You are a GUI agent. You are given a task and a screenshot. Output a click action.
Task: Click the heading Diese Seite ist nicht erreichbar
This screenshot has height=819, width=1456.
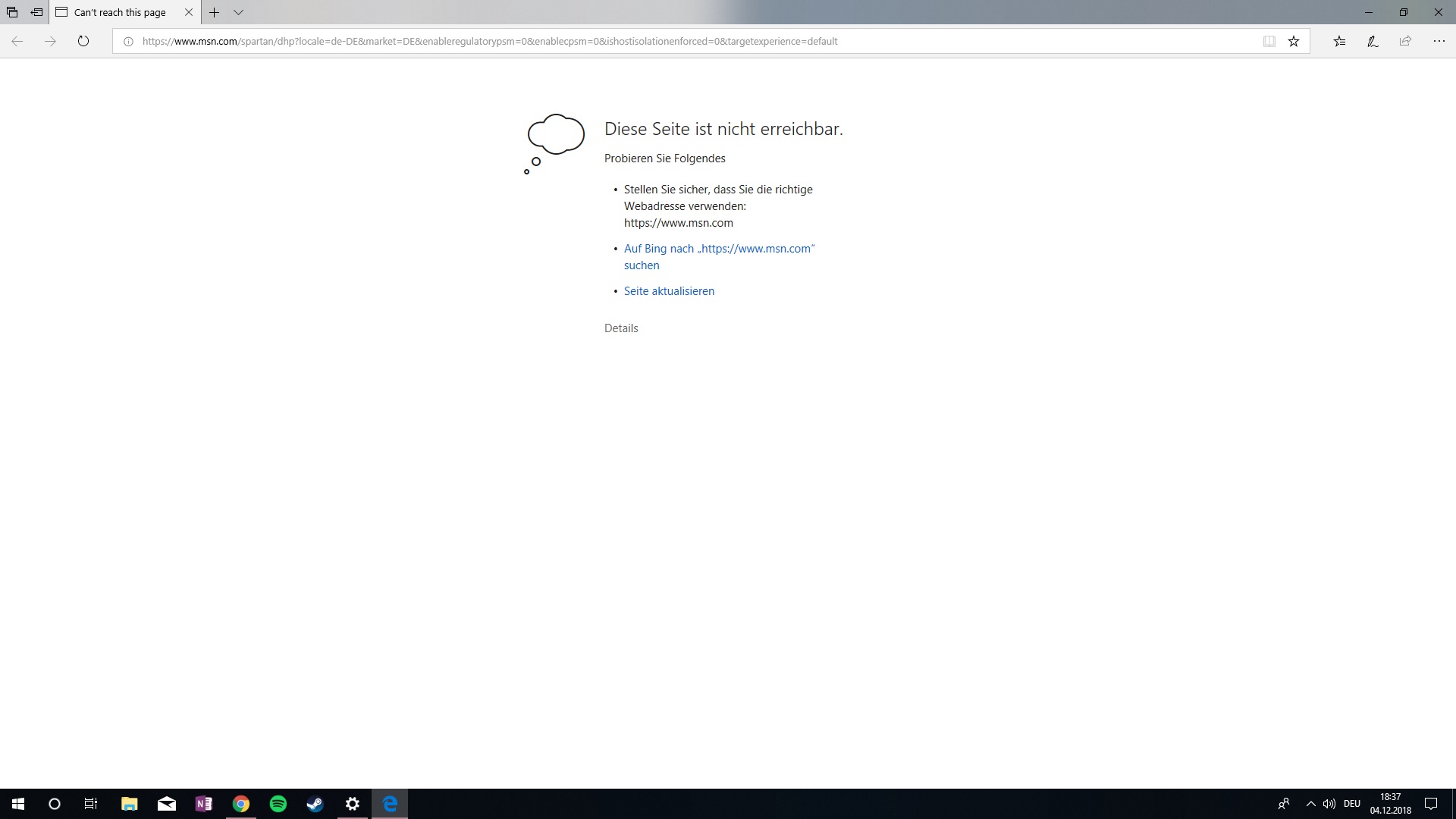pos(723,129)
